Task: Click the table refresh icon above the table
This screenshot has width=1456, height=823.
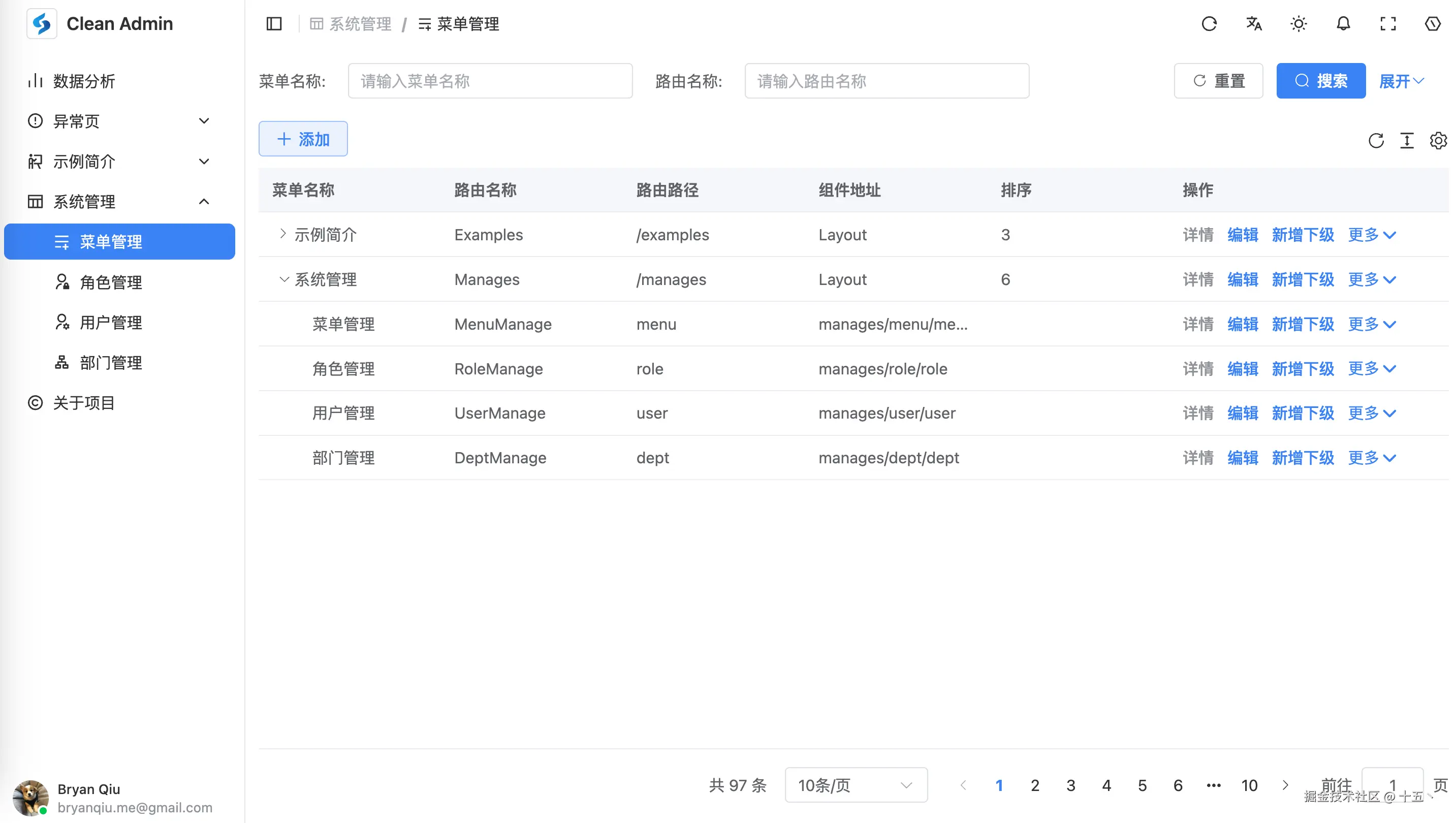Action: [x=1376, y=140]
